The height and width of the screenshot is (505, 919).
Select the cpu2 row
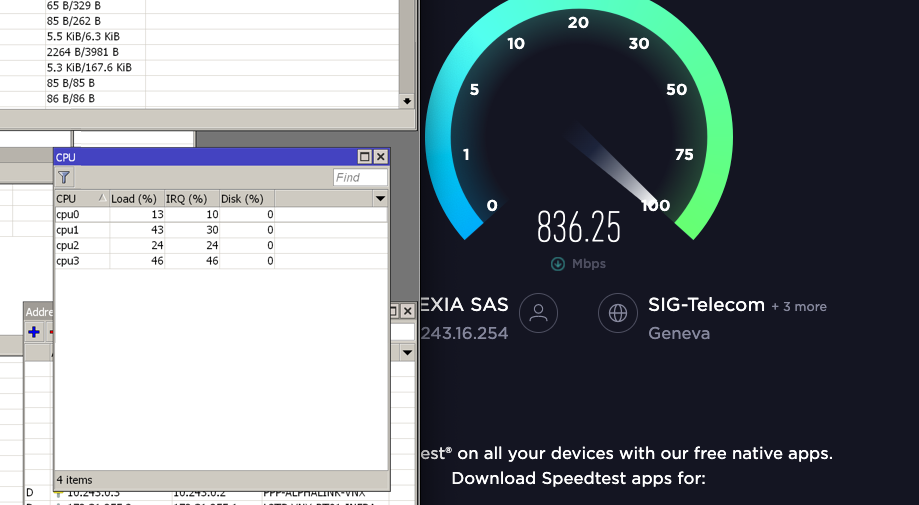tap(221, 245)
